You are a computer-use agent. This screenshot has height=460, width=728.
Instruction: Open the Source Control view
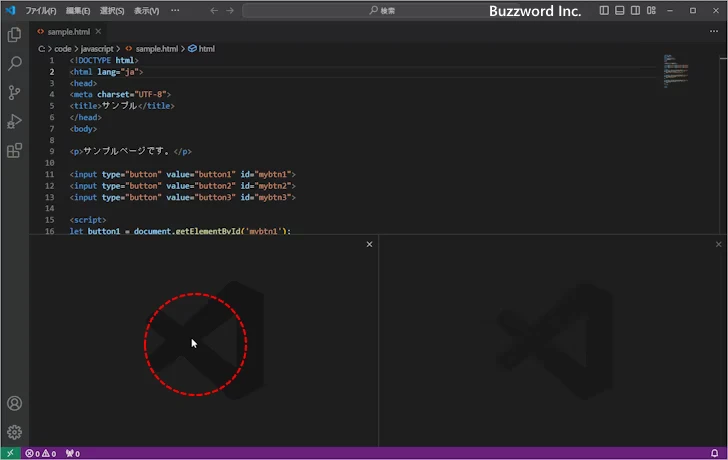point(14,93)
